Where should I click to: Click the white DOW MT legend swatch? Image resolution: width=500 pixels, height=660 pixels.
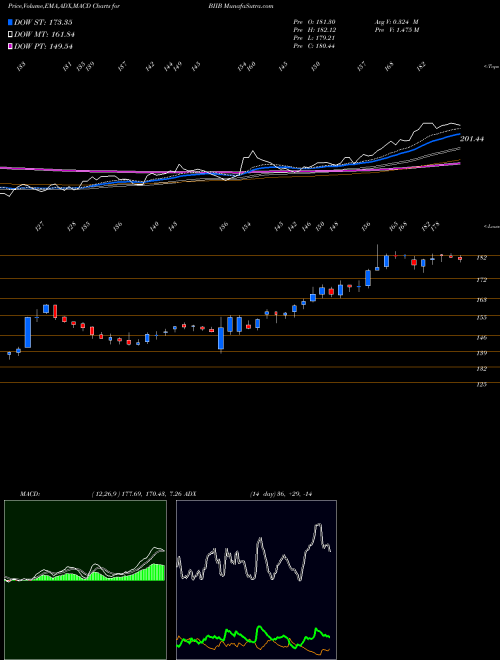click(10, 35)
